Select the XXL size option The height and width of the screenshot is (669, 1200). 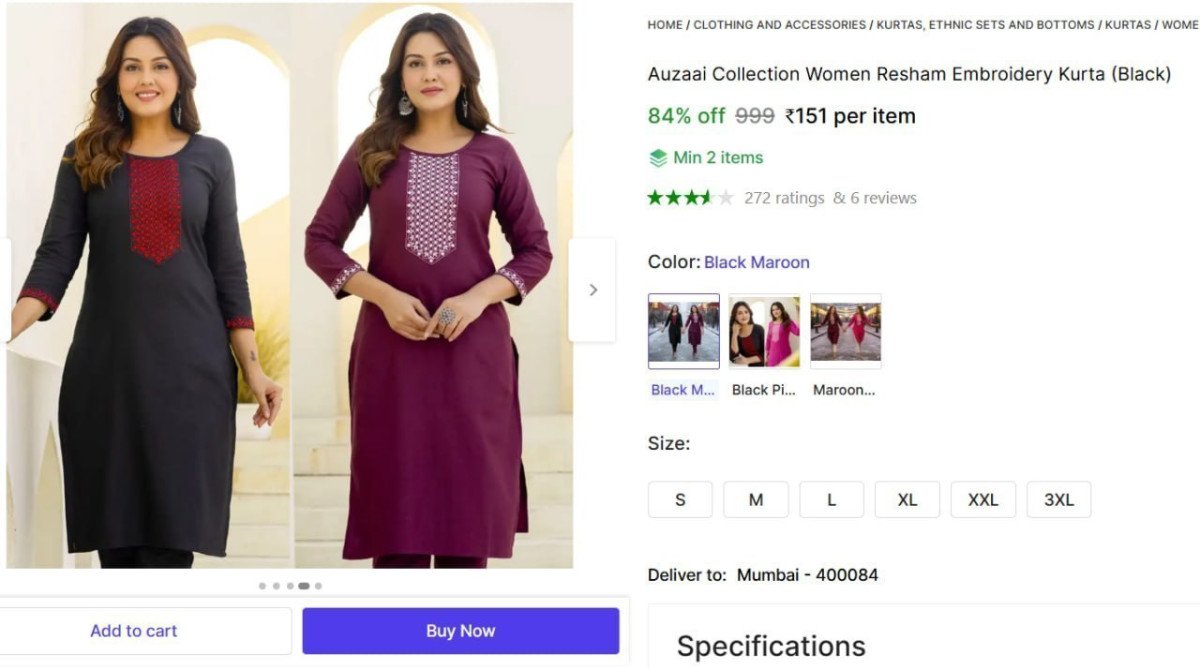983,499
